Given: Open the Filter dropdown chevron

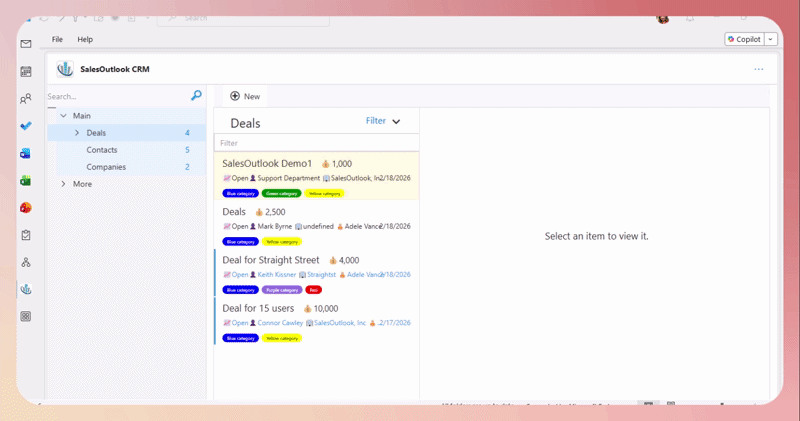Looking at the screenshot, I should (x=396, y=121).
